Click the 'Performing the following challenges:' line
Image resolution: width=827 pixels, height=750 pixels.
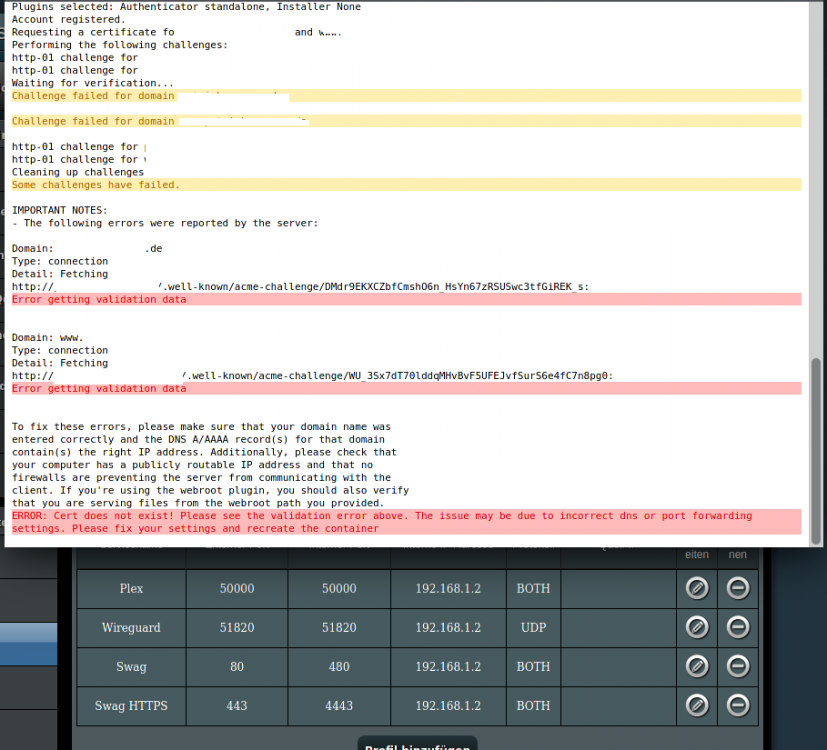(x=120, y=45)
